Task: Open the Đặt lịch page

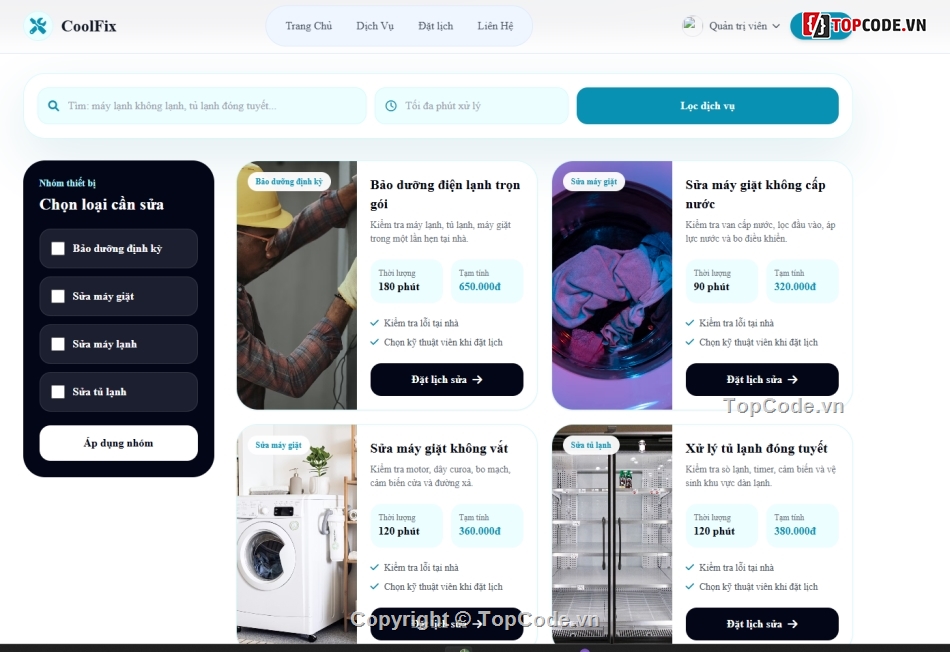Action: pos(436,26)
